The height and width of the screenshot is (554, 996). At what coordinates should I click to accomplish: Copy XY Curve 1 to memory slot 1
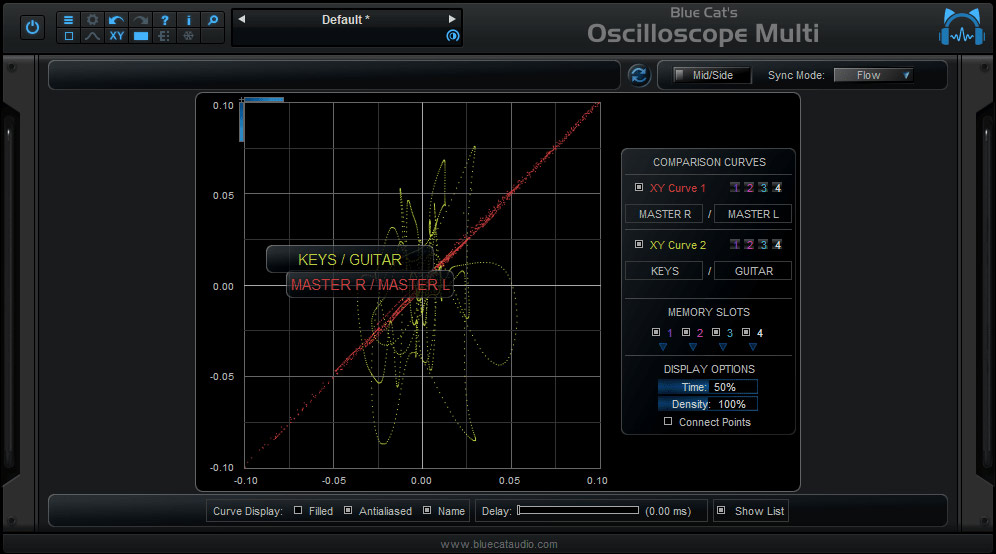click(x=735, y=187)
